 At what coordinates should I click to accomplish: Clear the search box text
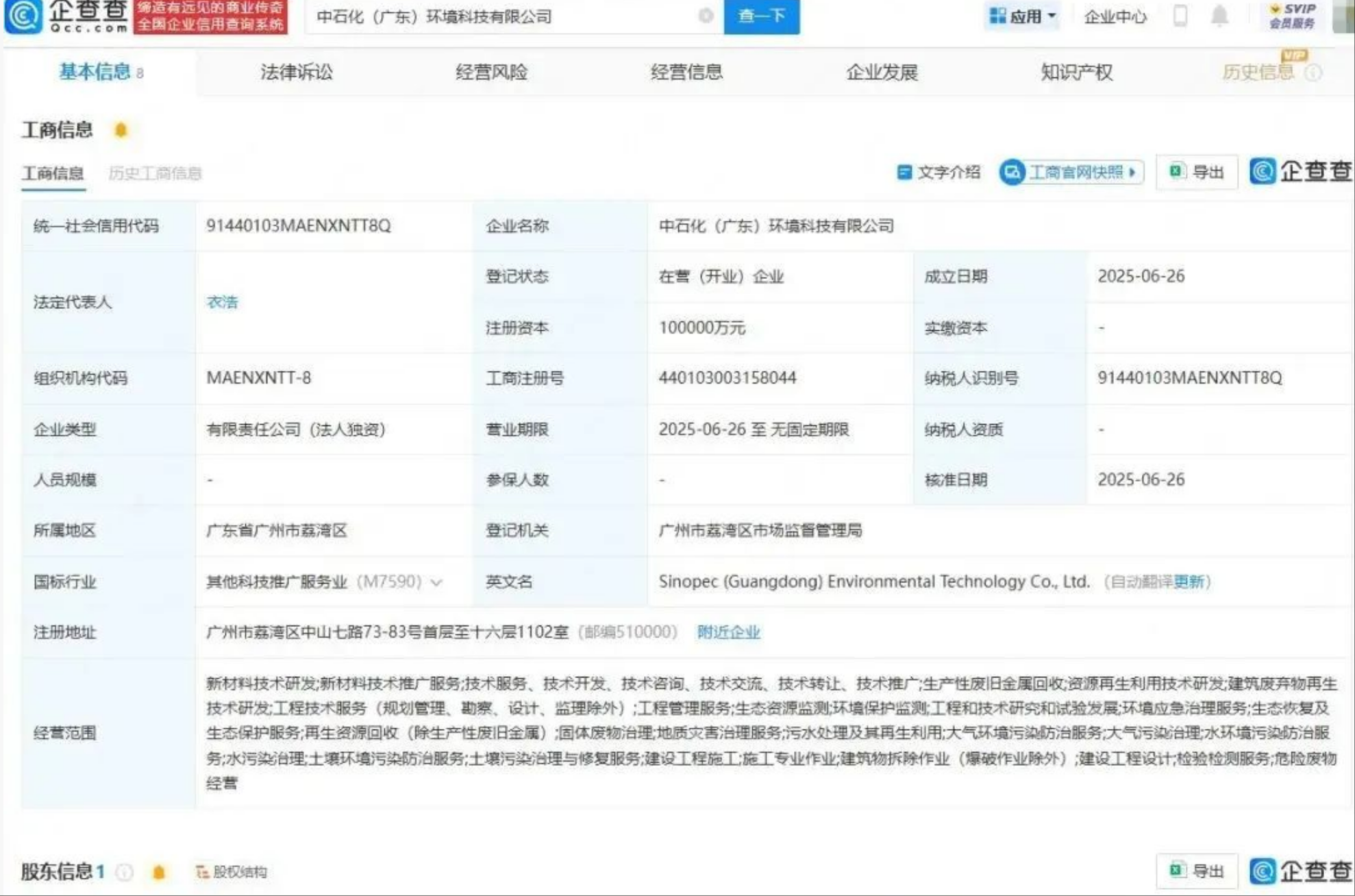(706, 16)
